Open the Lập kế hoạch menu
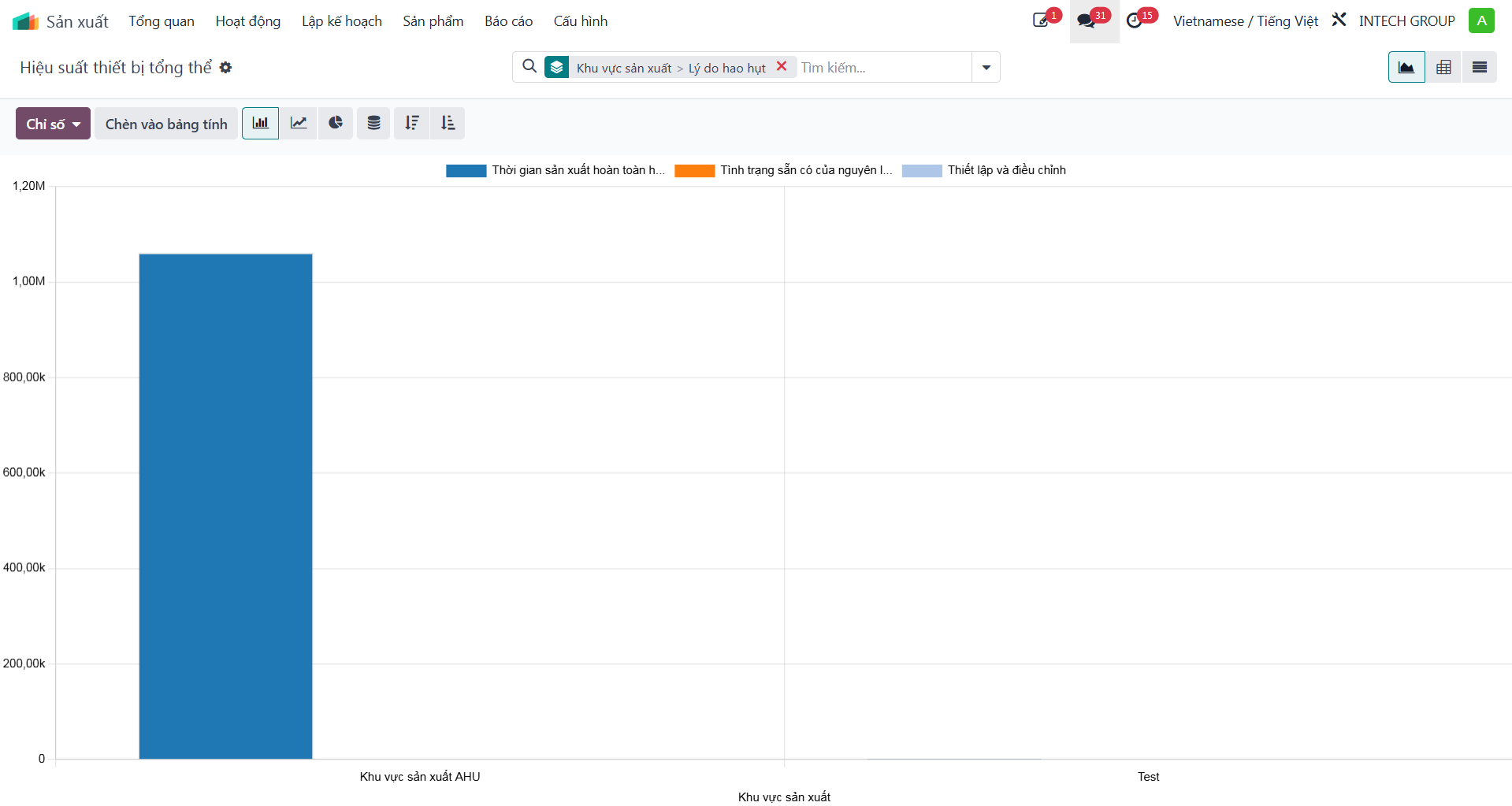This screenshot has width=1512, height=806. pos(342,21)
